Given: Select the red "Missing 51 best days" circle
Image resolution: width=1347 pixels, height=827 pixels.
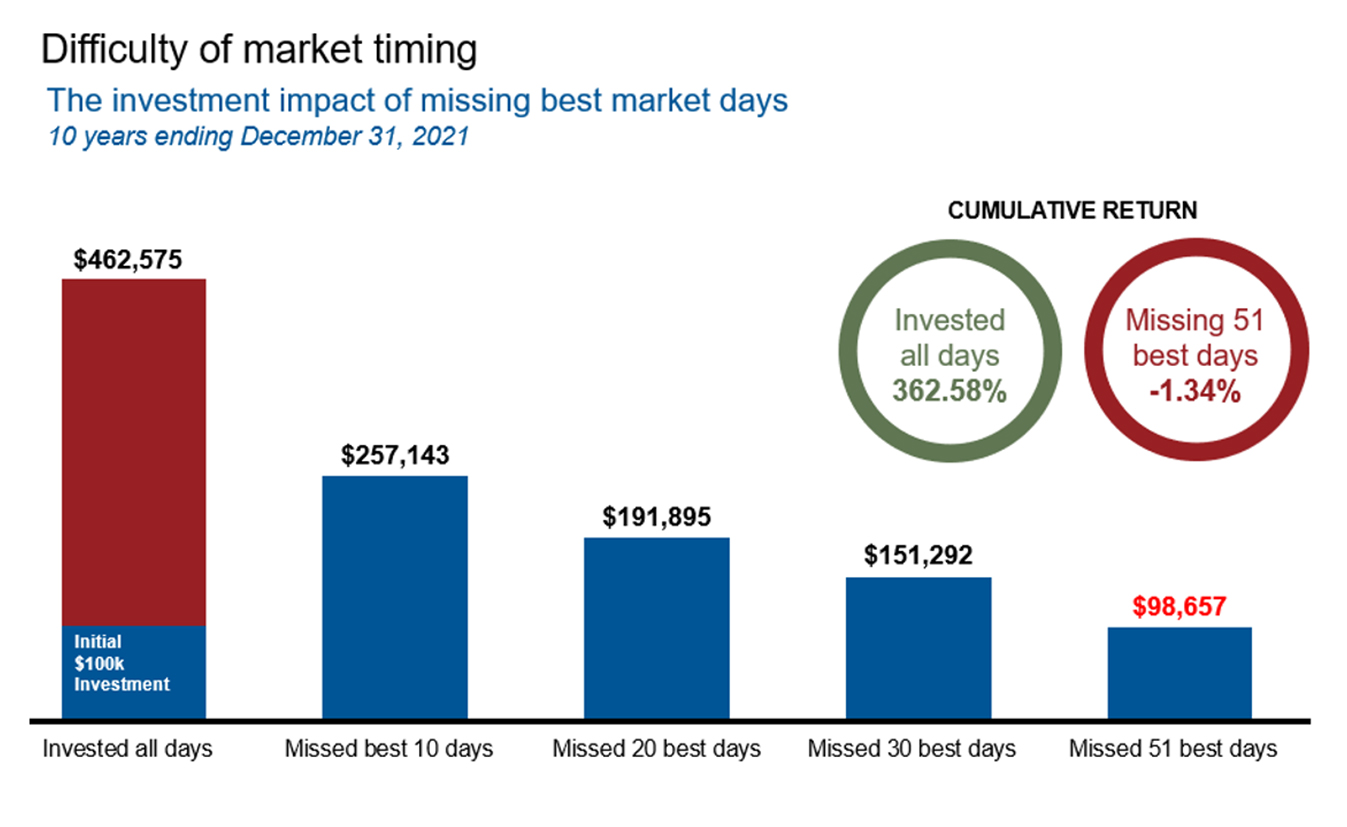Looking at the screenshot, I should (x=1195, y=356).
